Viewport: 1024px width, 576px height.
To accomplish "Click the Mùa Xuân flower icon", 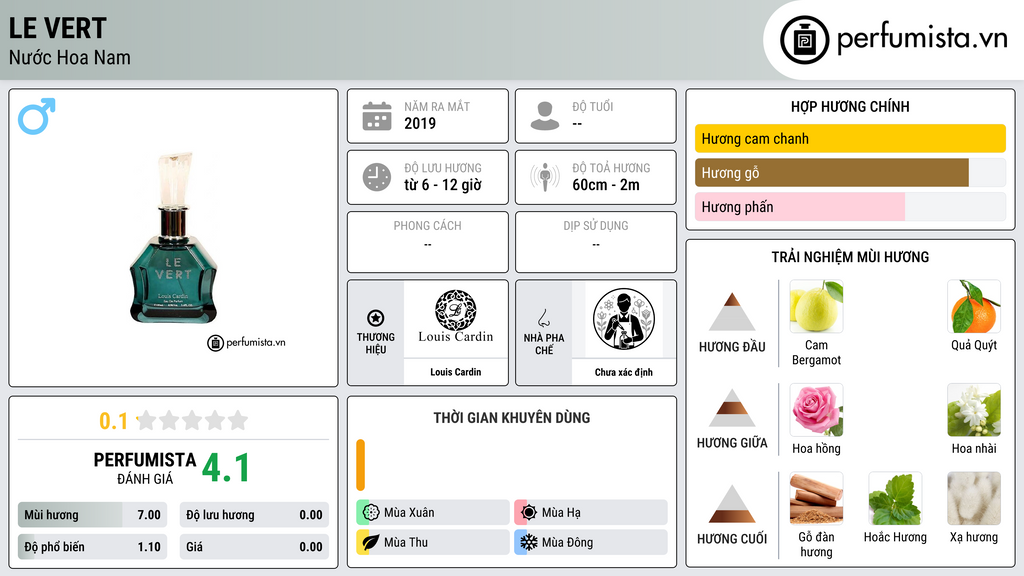I will [371, 513].
